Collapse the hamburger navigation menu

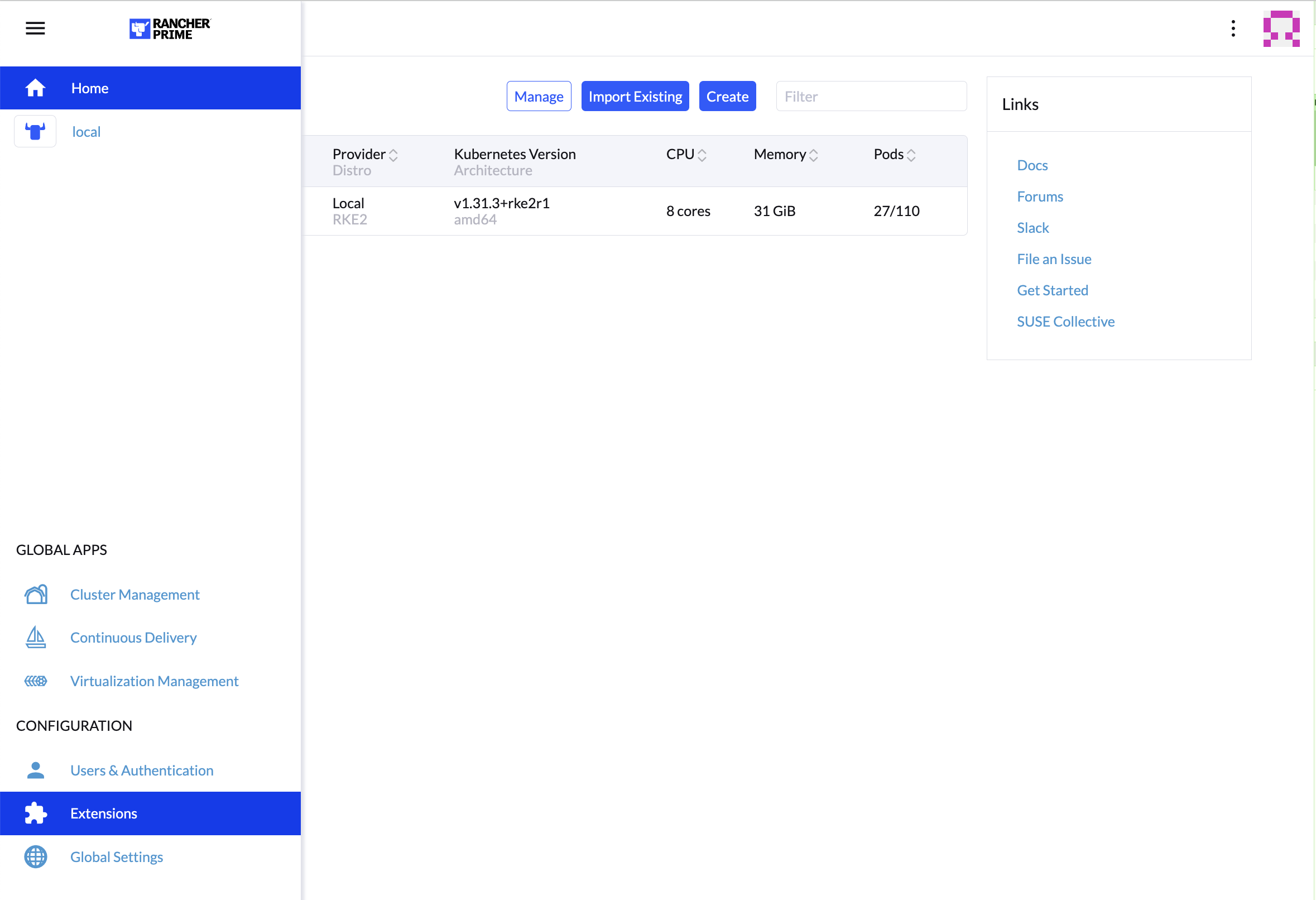point(35,28)
